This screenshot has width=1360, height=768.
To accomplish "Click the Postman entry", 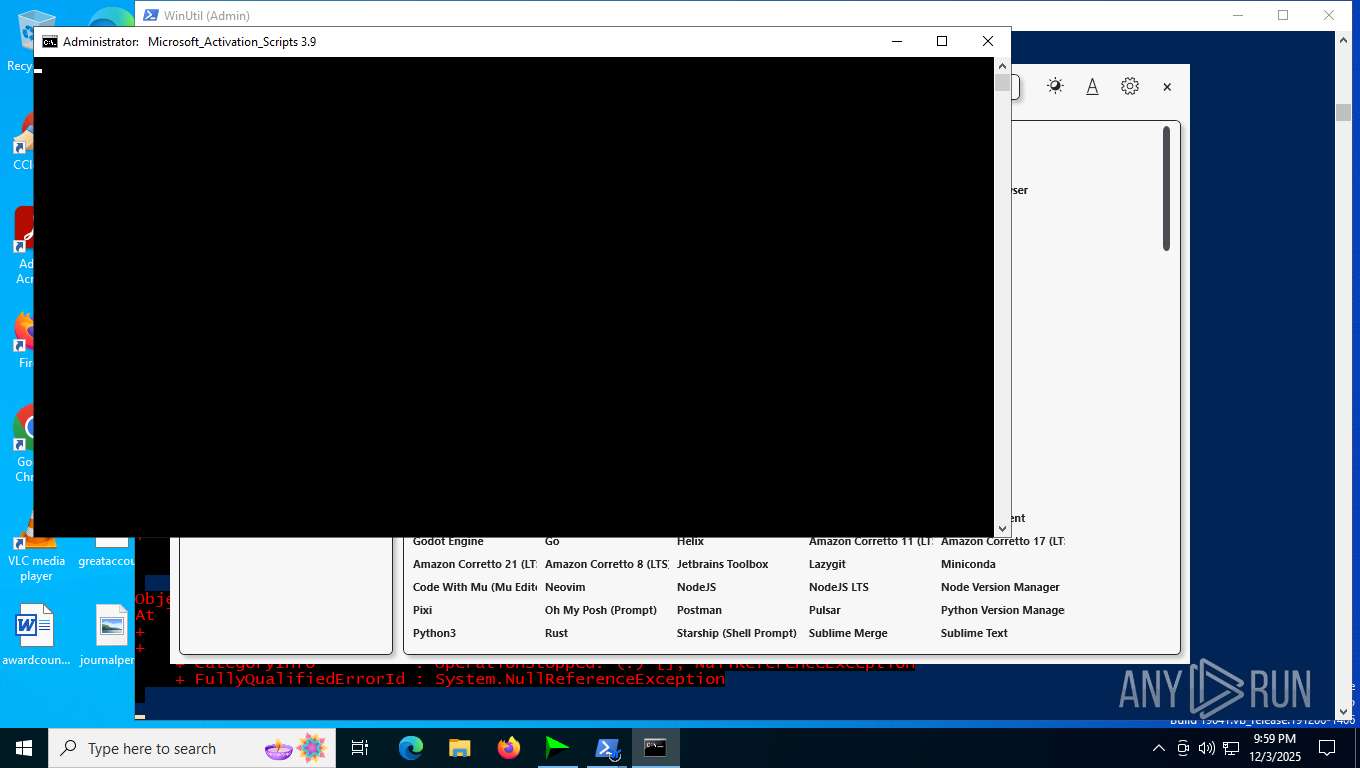I will coord(699,610).
